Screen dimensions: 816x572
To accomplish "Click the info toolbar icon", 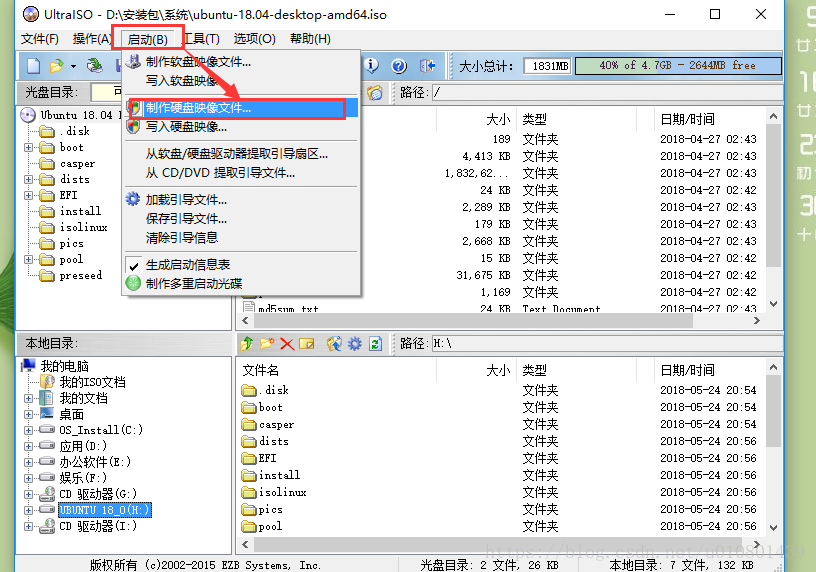I will (x=372, y=66).
